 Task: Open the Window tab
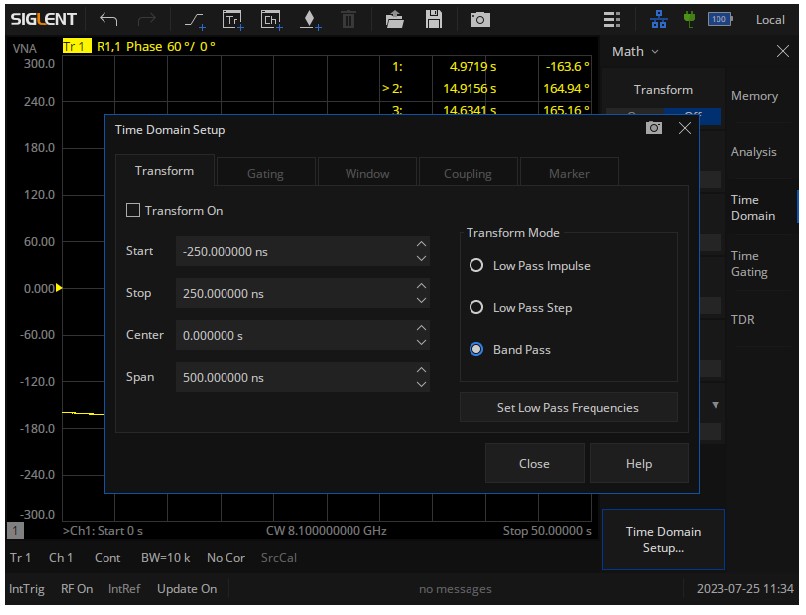click(x=367, y=173)
